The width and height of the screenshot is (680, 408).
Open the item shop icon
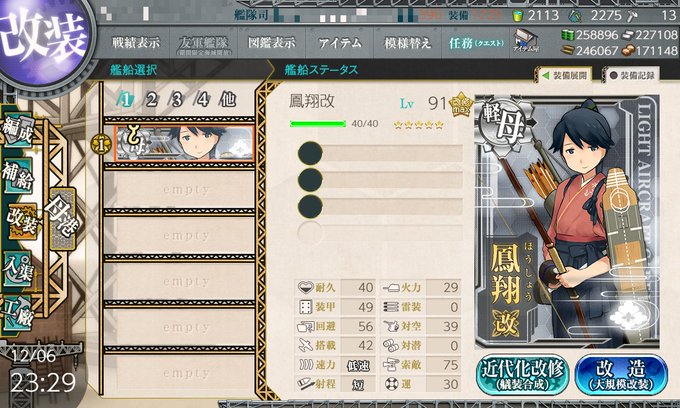point(525,42)
